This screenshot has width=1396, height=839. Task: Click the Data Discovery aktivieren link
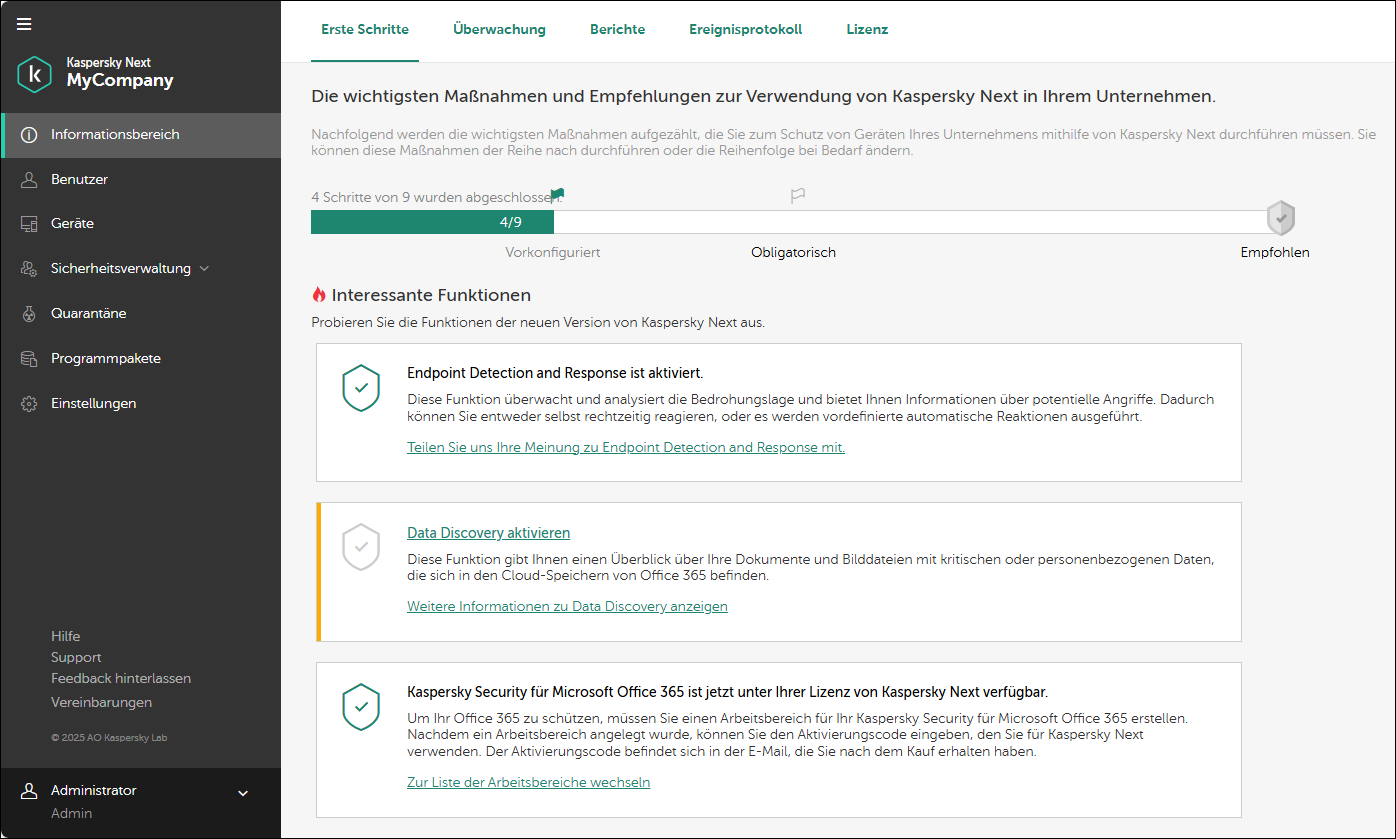pos(488,533)
